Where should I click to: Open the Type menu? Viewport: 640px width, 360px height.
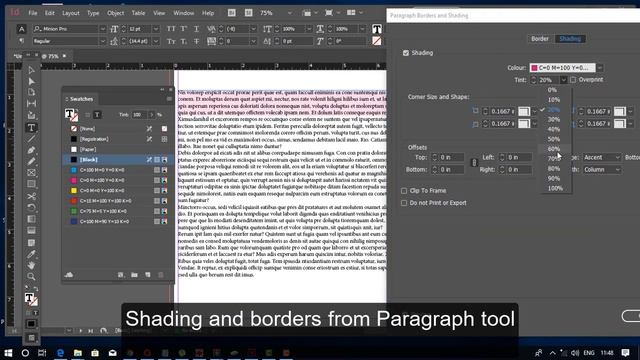tap(93, 13)
